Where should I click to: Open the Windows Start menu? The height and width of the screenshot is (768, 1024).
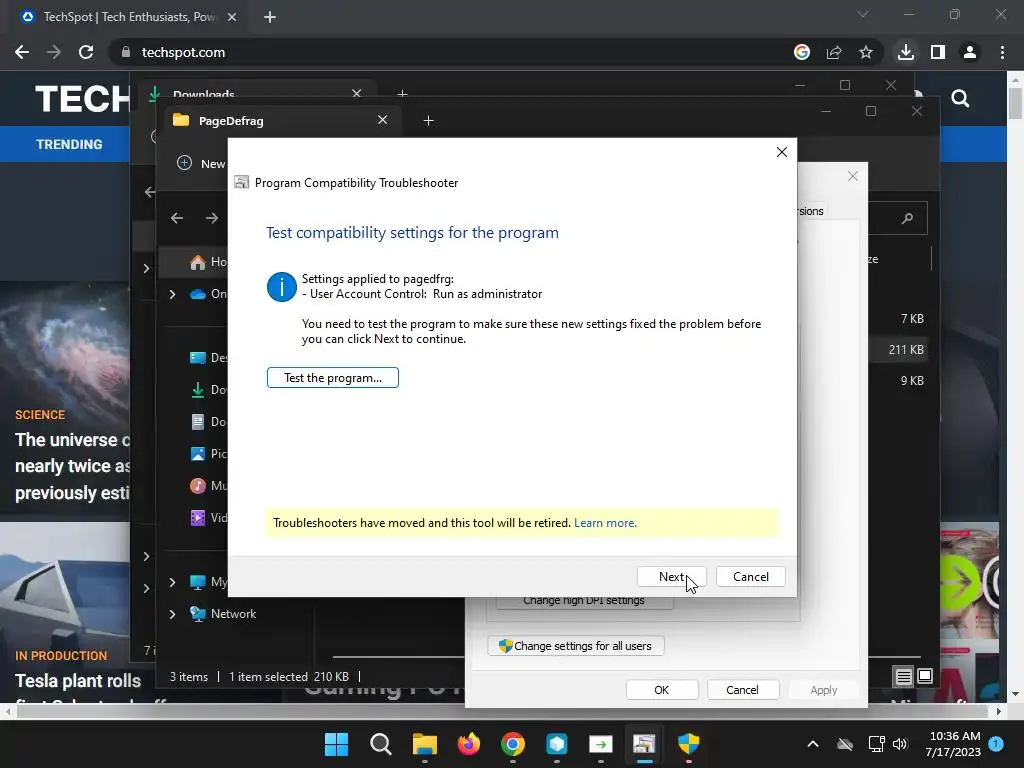click(x=336, y=744)
